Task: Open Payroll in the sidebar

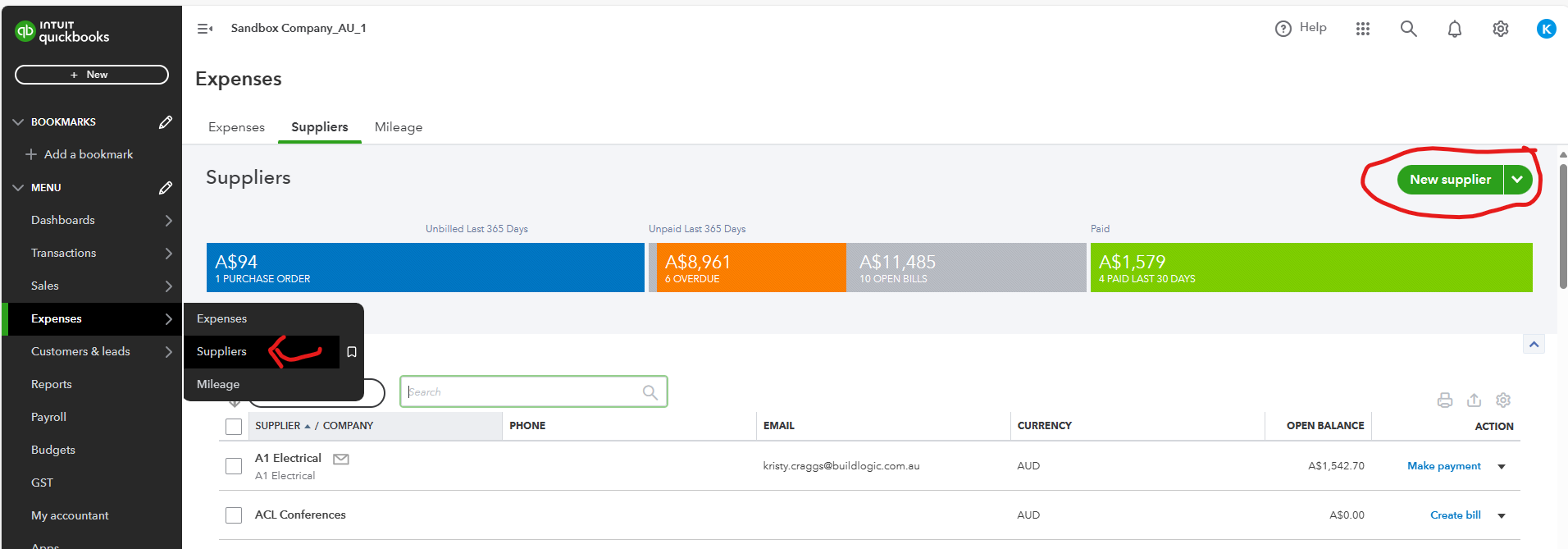Action: click(x=49, y=417)
